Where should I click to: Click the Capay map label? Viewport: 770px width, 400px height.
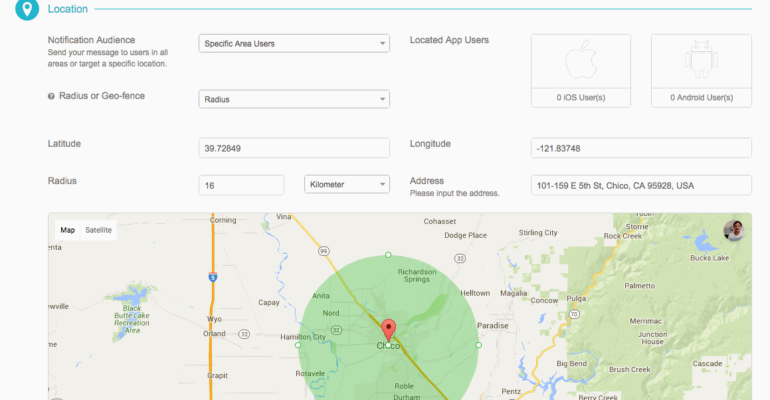tap(269, 302)
